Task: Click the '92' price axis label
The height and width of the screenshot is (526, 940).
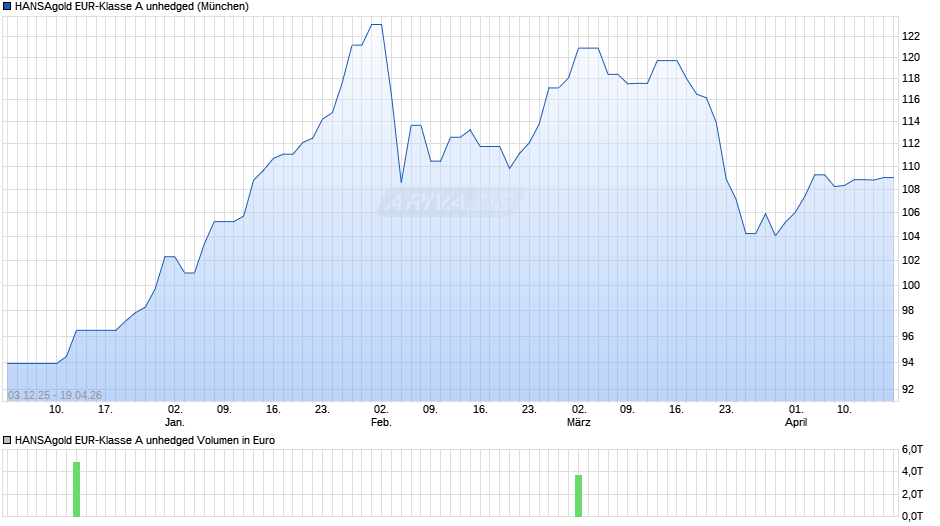Action: click(x=908, y=389)
